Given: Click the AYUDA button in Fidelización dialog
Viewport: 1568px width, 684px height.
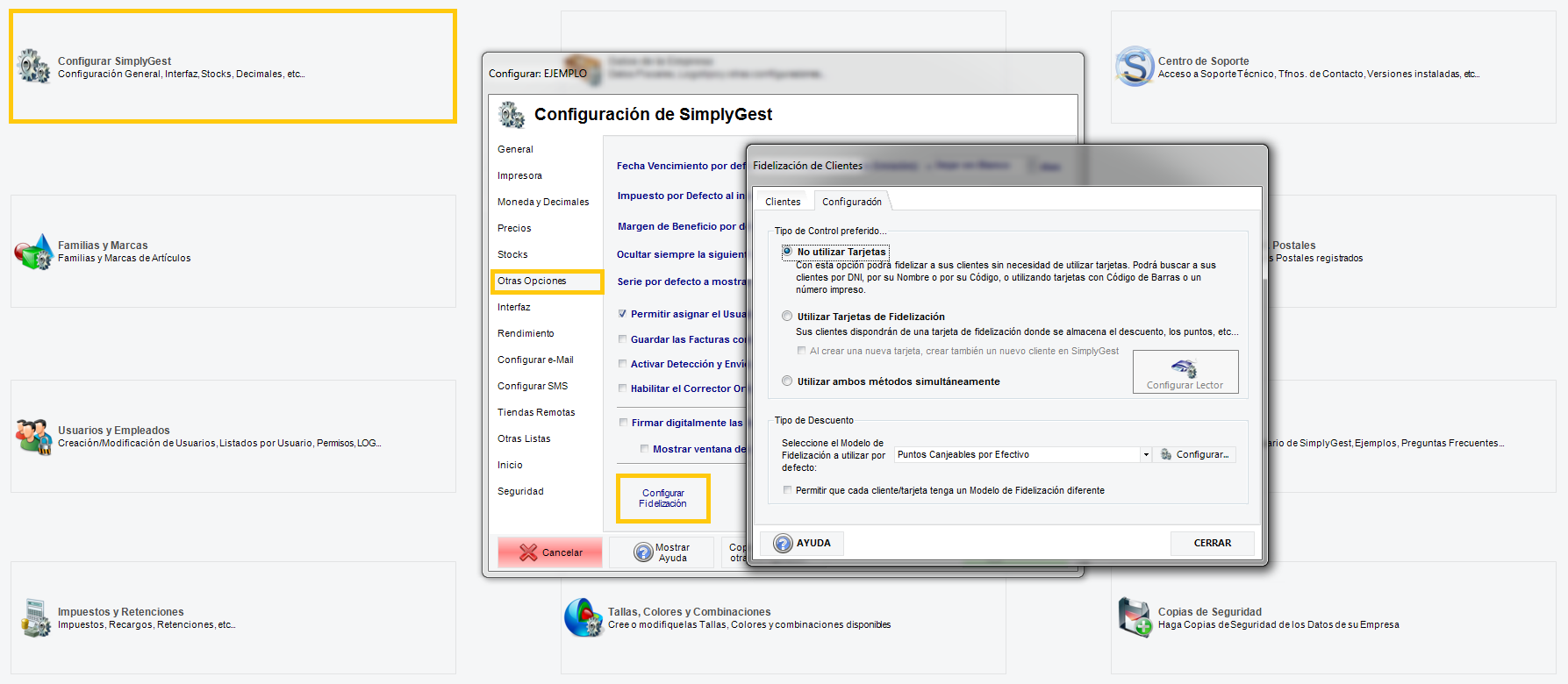Looking at the screenshot, I should click(x=802, y=543).
